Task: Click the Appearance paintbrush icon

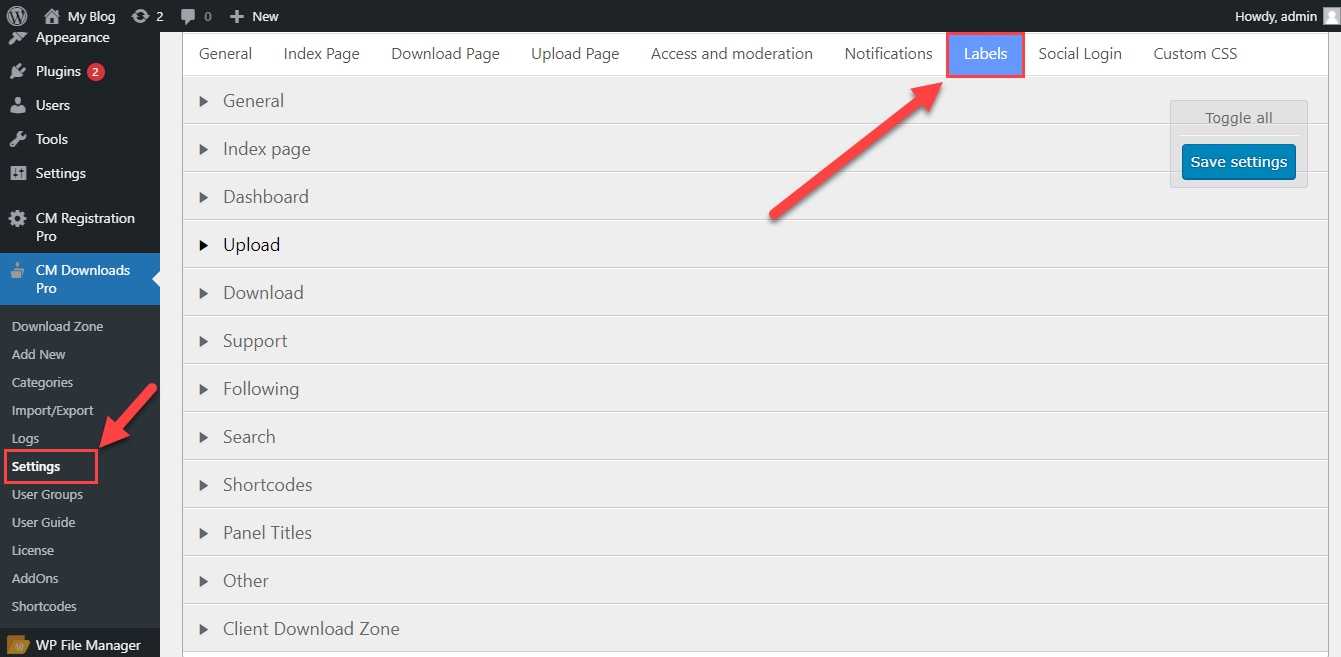Action: pyautogui.click(x=18, y=37)
